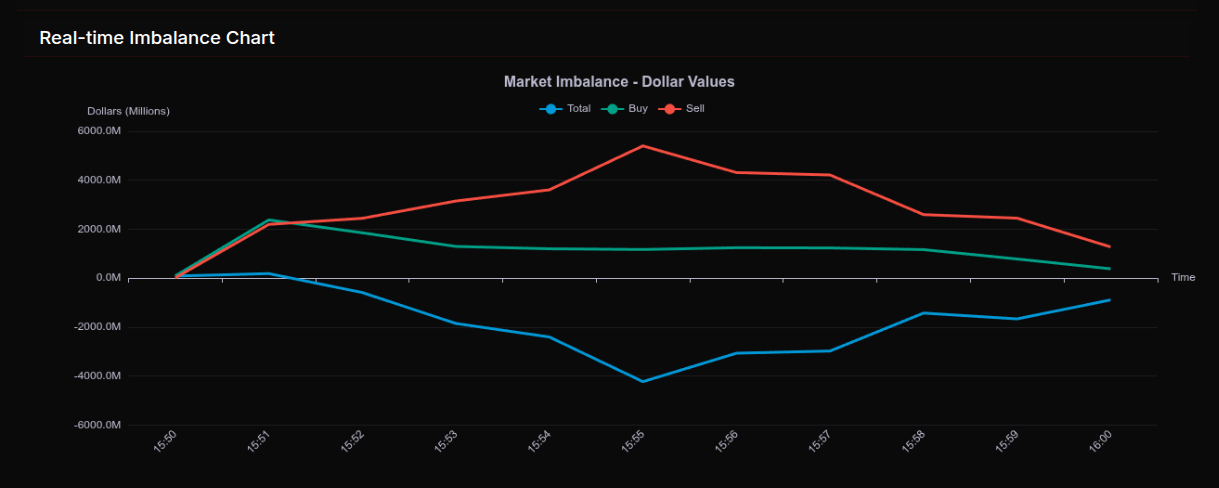1219x488 pixels.
Task: Select the 15:55 x-axis tick label
Action: click(634, 442)
